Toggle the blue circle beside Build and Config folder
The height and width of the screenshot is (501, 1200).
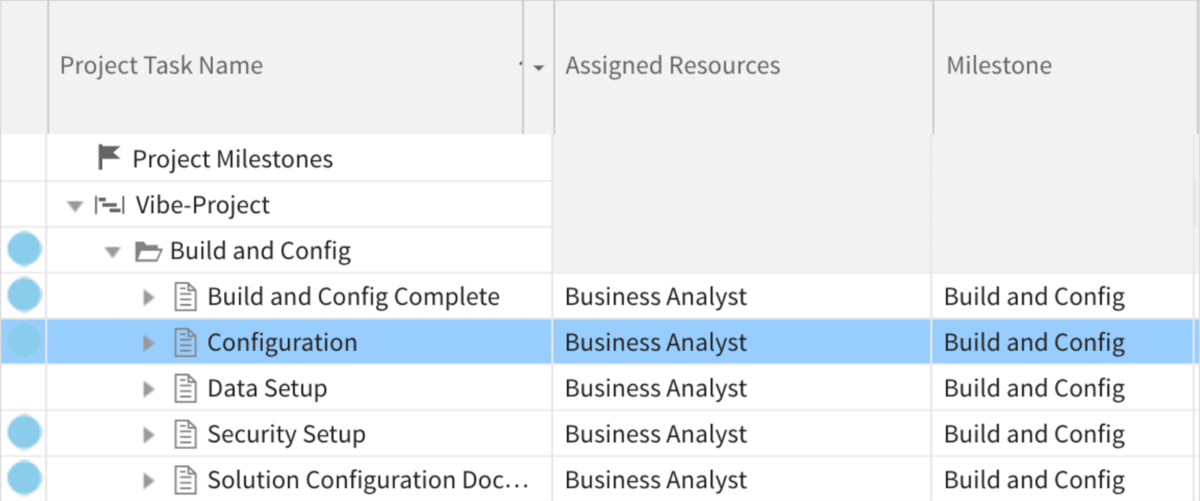click(24, 249)
